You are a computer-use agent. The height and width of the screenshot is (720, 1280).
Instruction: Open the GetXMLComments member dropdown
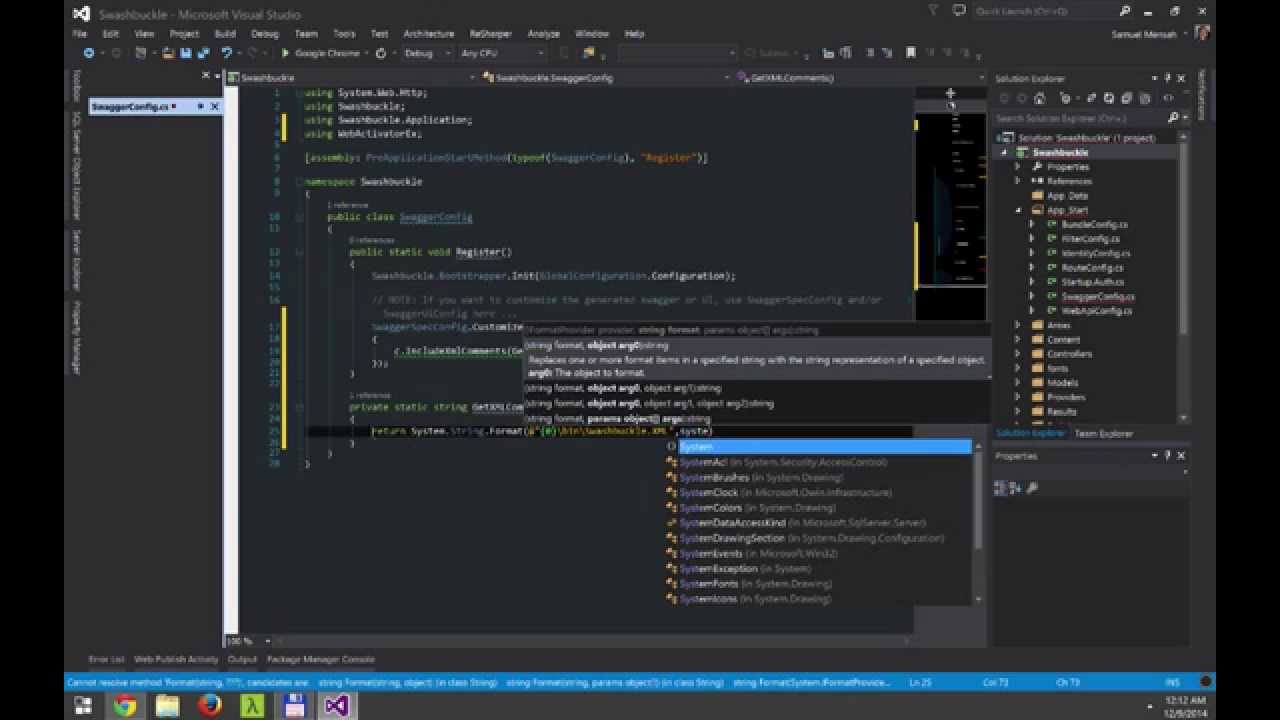[x=860, y=77]
